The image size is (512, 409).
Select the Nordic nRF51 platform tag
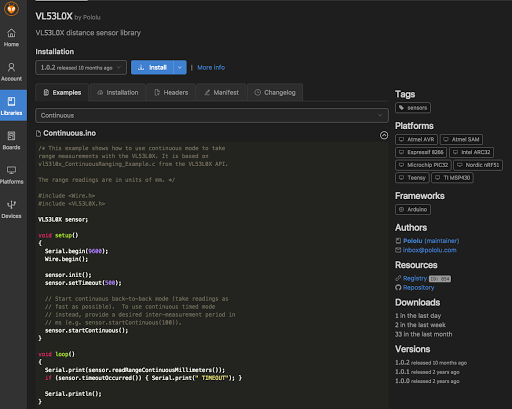click(478, 165)
